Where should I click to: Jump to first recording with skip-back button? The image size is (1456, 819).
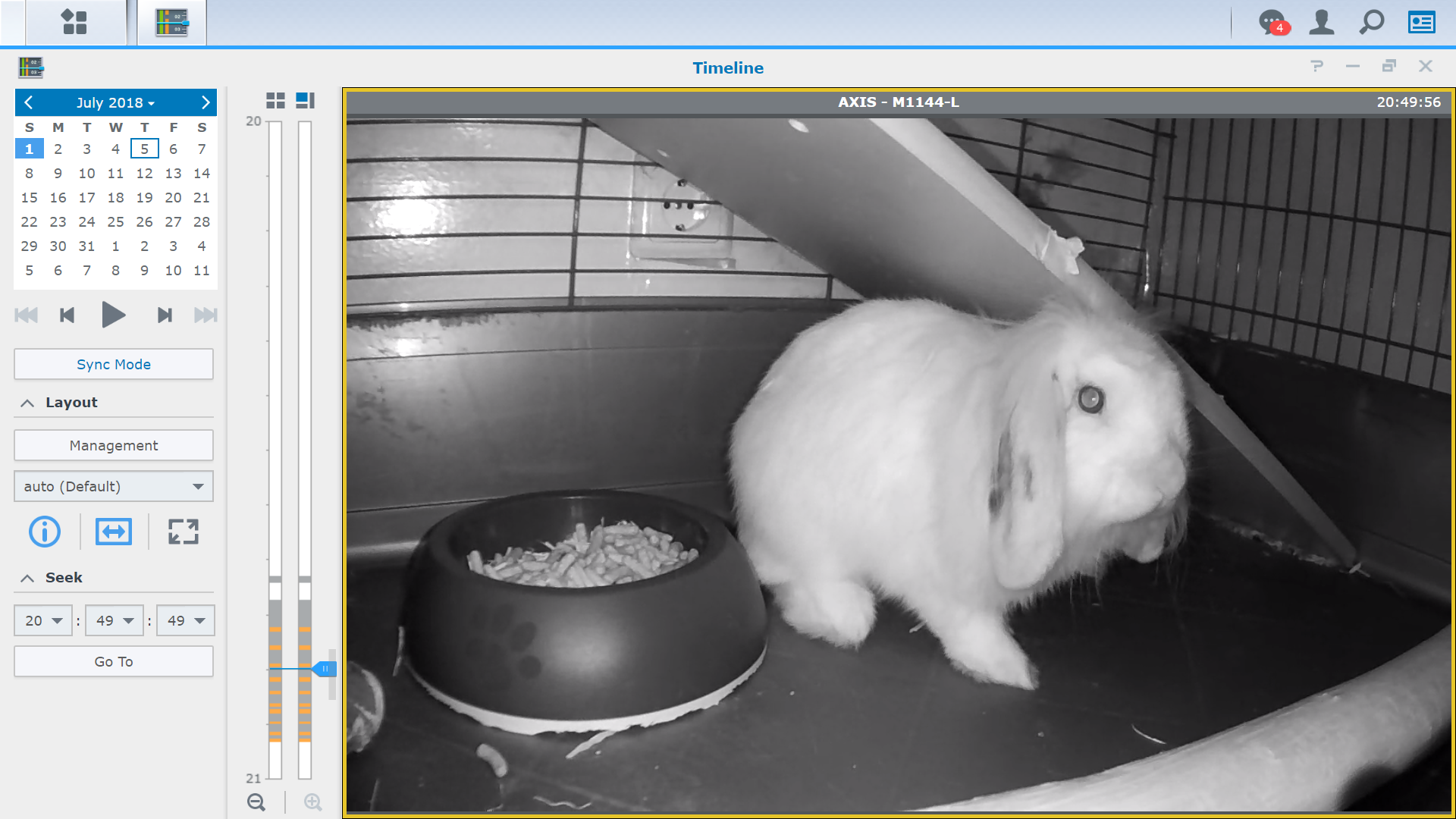click(26, 315)
